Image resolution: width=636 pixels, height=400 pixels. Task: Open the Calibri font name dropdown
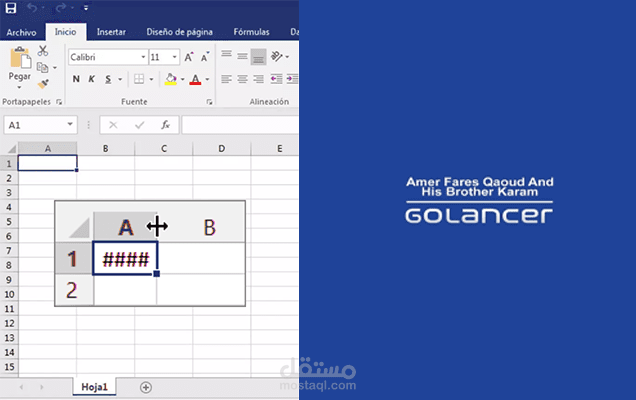[143, 57]
